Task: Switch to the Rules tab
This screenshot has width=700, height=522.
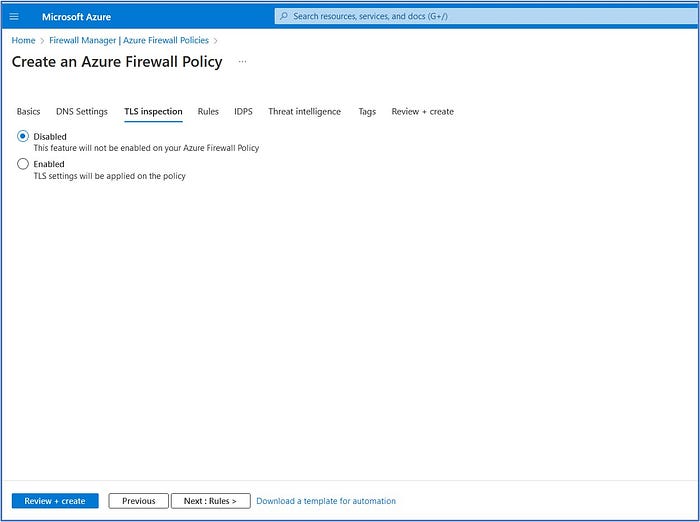Action: (208, 111)
